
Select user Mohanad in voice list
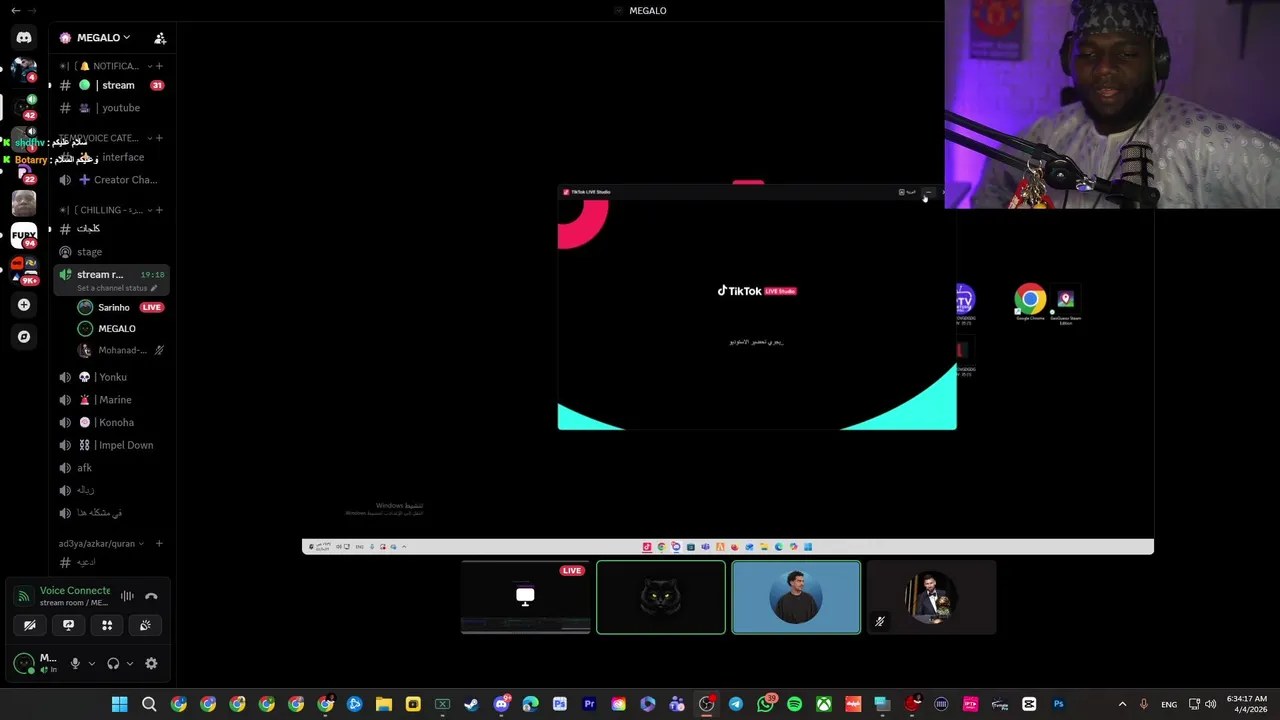click(x=120, y=350)
